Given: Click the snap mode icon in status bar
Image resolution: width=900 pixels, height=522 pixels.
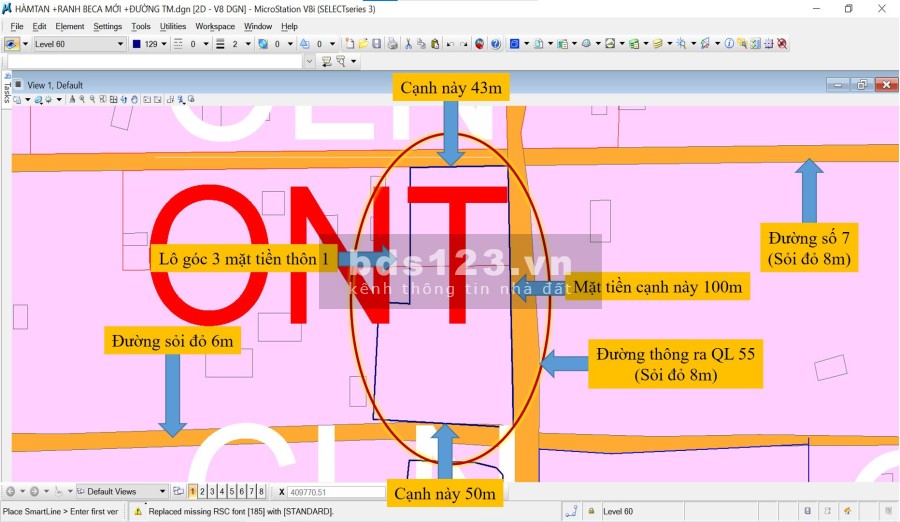Looking at the screenshot, I should (571, 511).
